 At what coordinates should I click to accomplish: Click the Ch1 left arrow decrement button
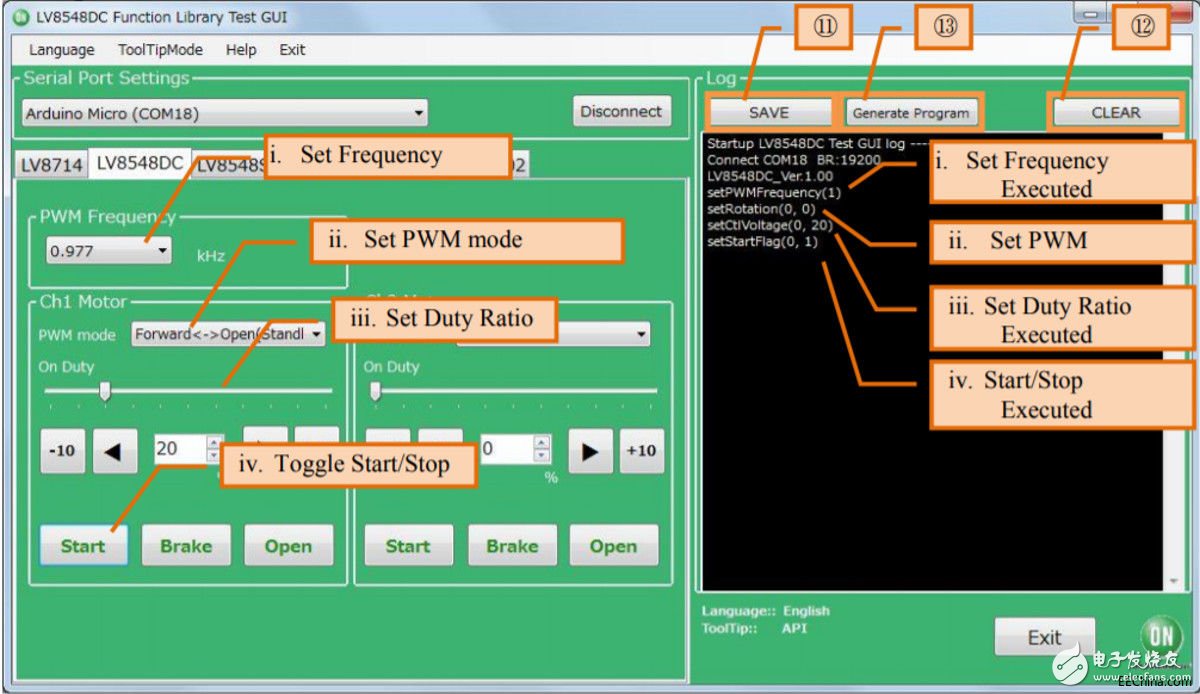click(x=115, y=451)
